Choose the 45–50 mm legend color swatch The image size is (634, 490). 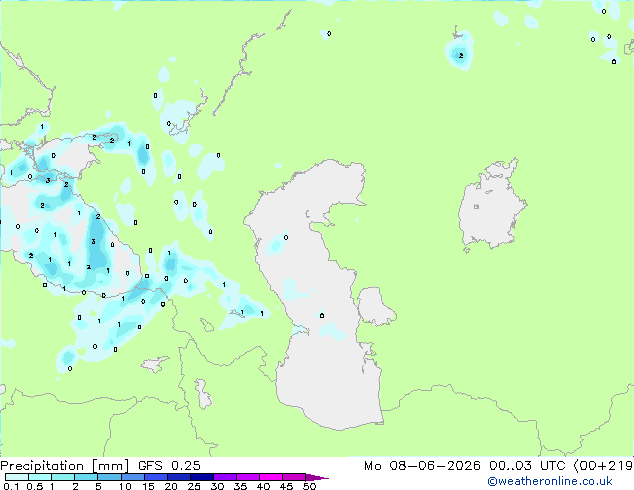294,477
